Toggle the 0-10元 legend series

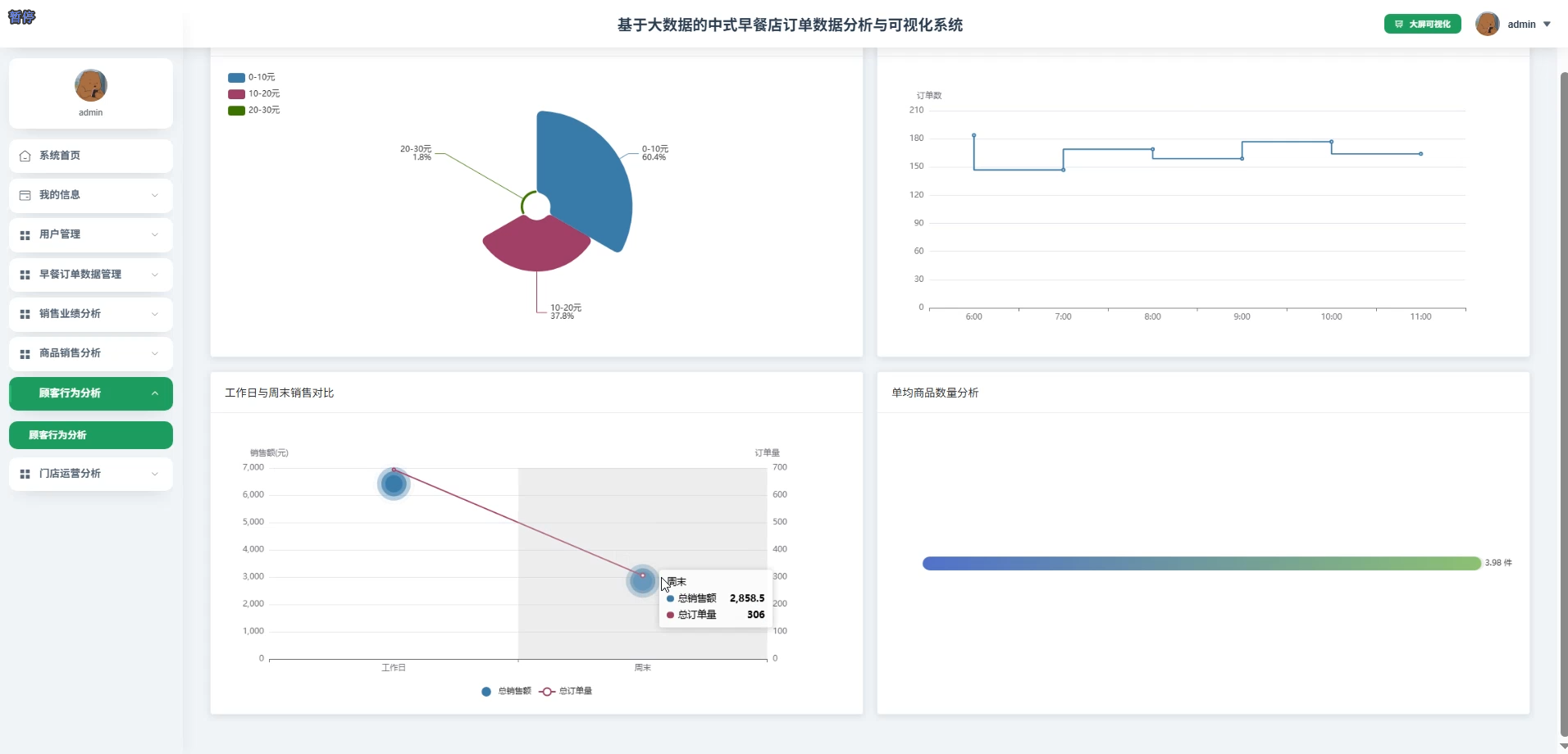click(x=252, y=78)
